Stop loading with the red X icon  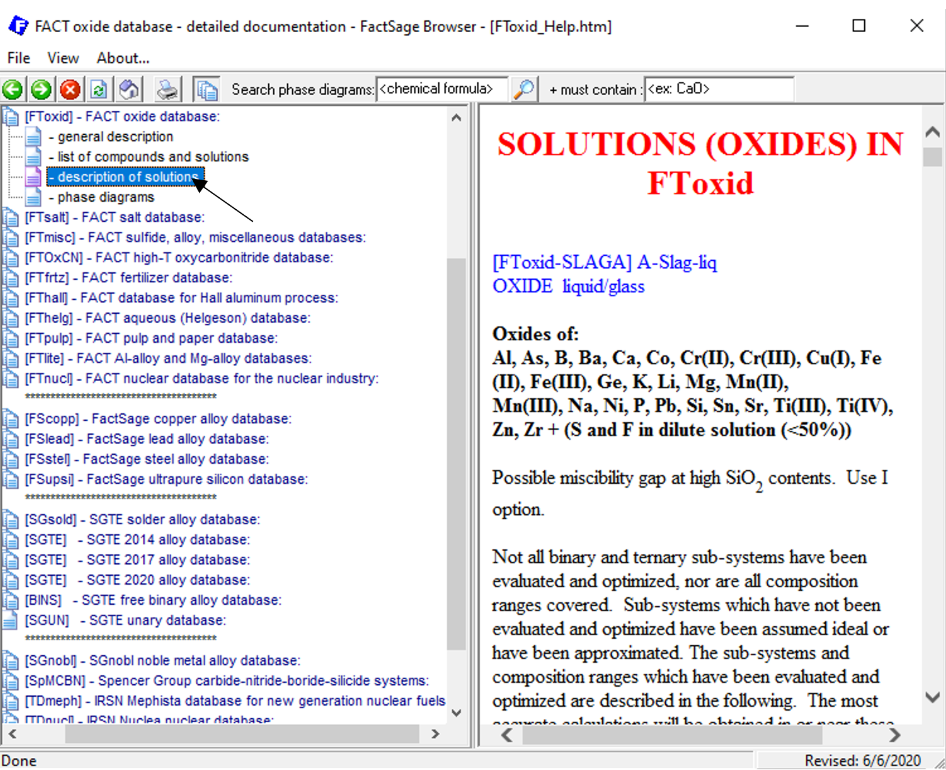click(x=70, y=90)
